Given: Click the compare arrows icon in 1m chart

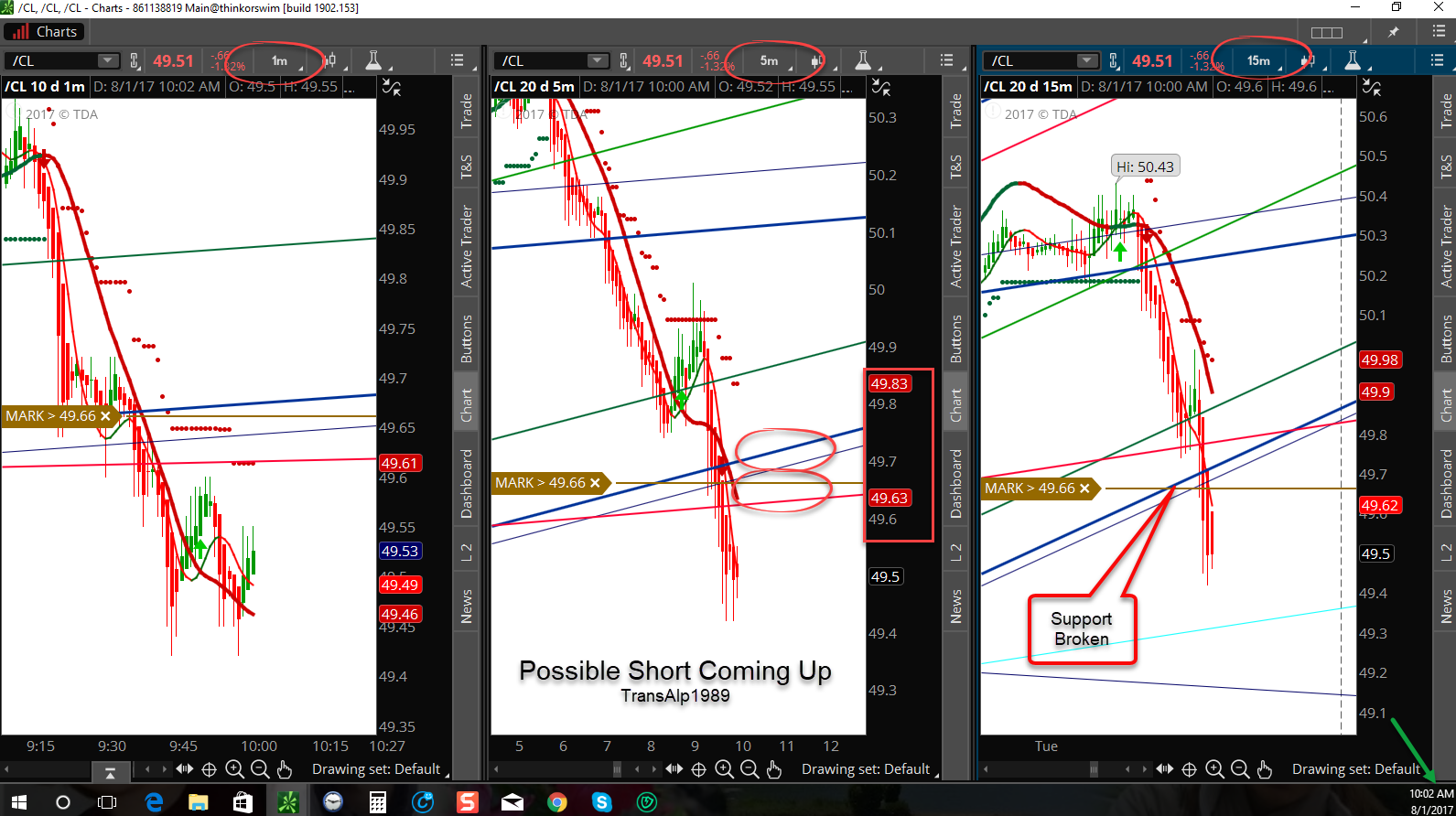Looking at the screenshot, I should tap(392, 87).
